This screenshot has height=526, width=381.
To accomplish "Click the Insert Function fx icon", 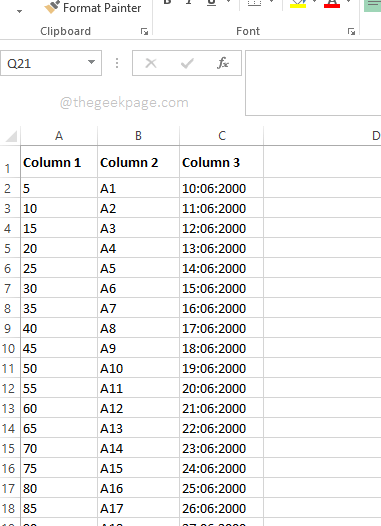I will click(223, 63).
